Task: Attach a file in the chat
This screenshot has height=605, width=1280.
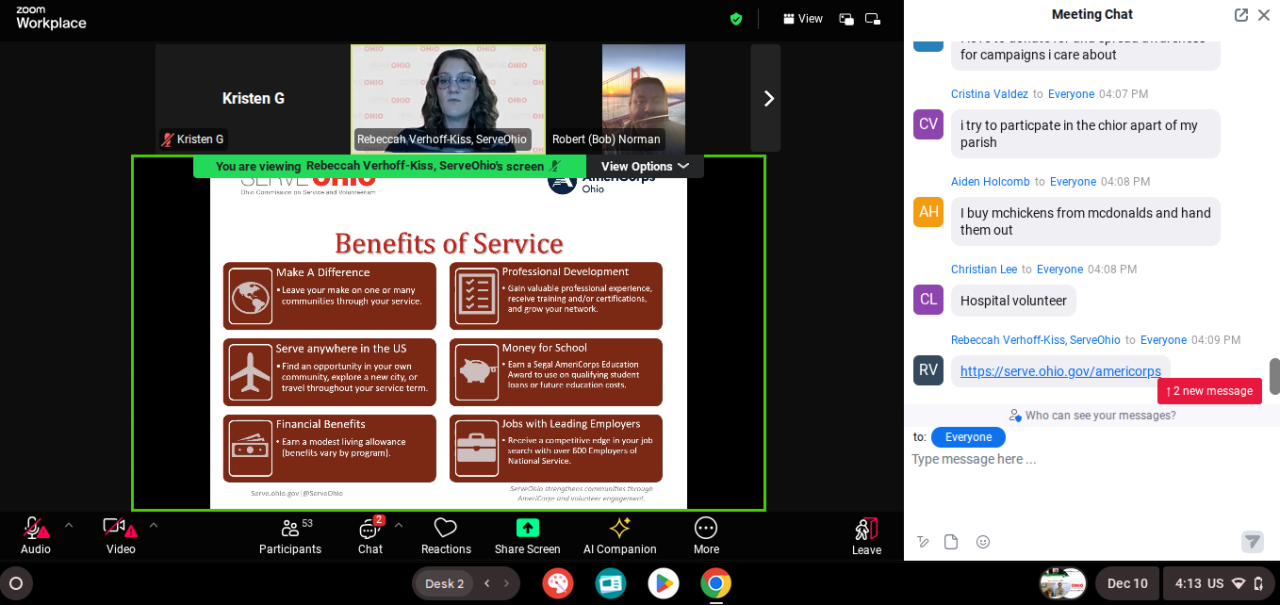Action: coord(951,542)
